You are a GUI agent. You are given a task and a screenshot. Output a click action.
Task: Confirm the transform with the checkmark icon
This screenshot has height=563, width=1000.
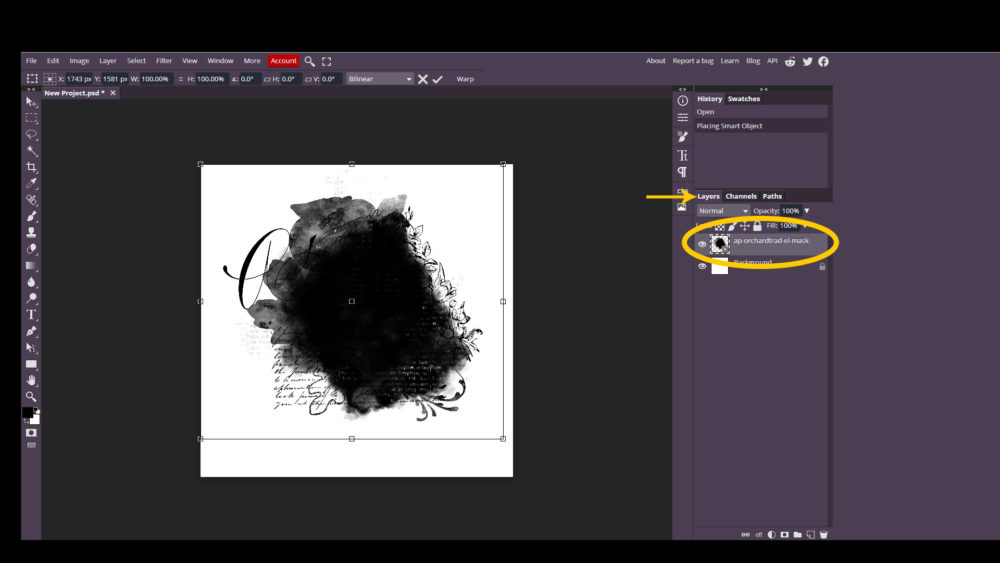(x=437, y=79)
